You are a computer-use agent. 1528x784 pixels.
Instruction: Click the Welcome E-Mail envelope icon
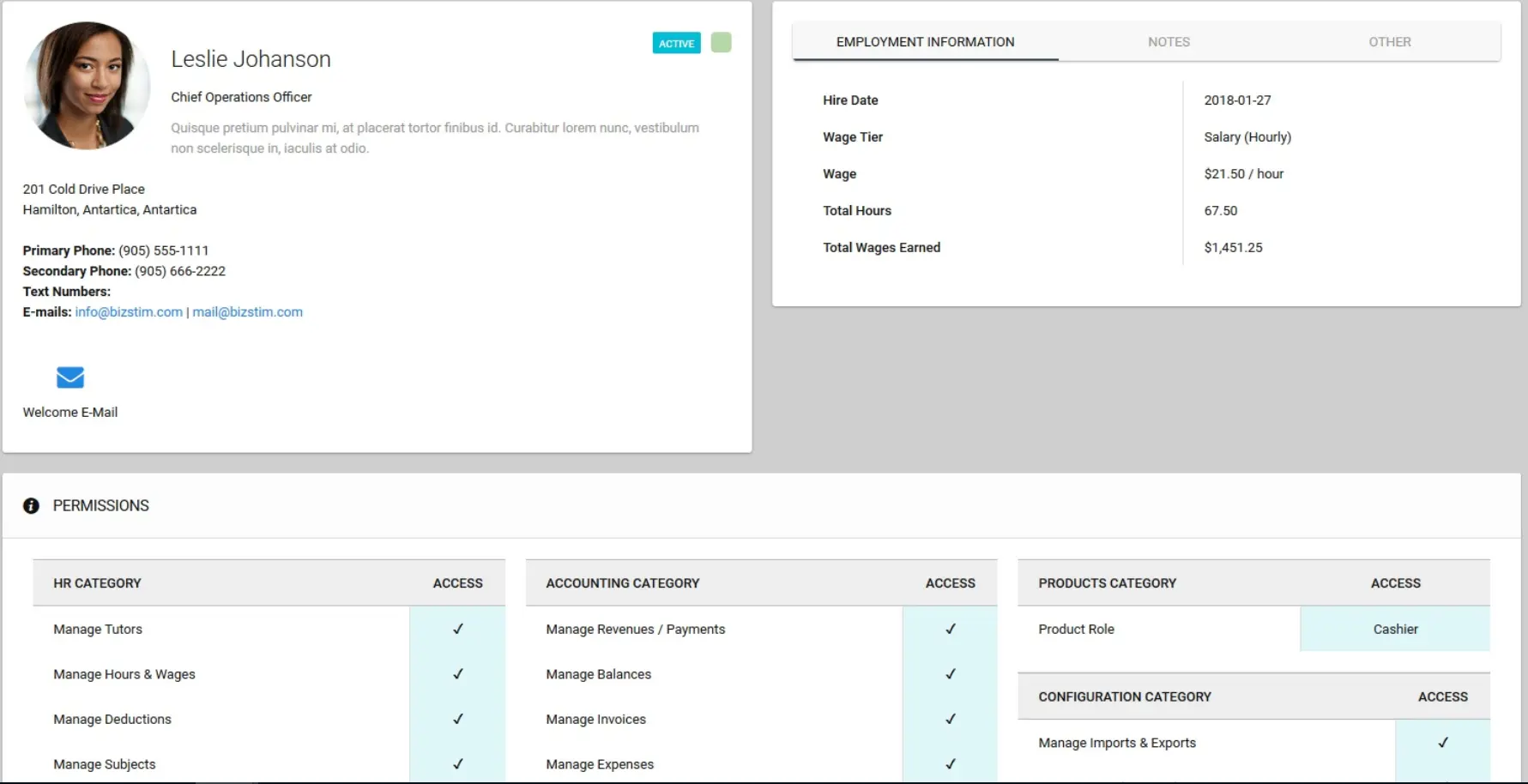(70, 377)
